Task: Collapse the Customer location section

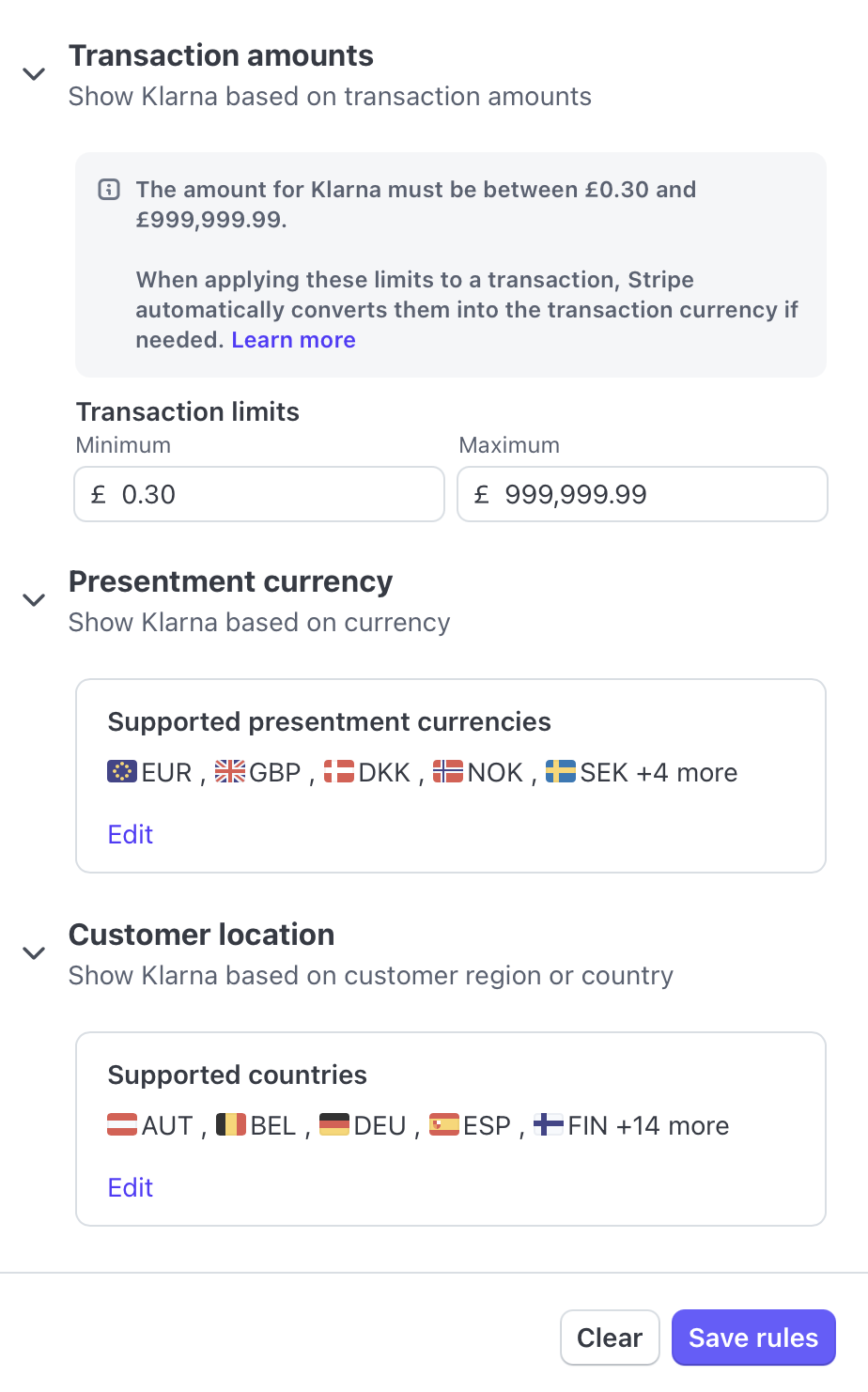Action: 34,953
